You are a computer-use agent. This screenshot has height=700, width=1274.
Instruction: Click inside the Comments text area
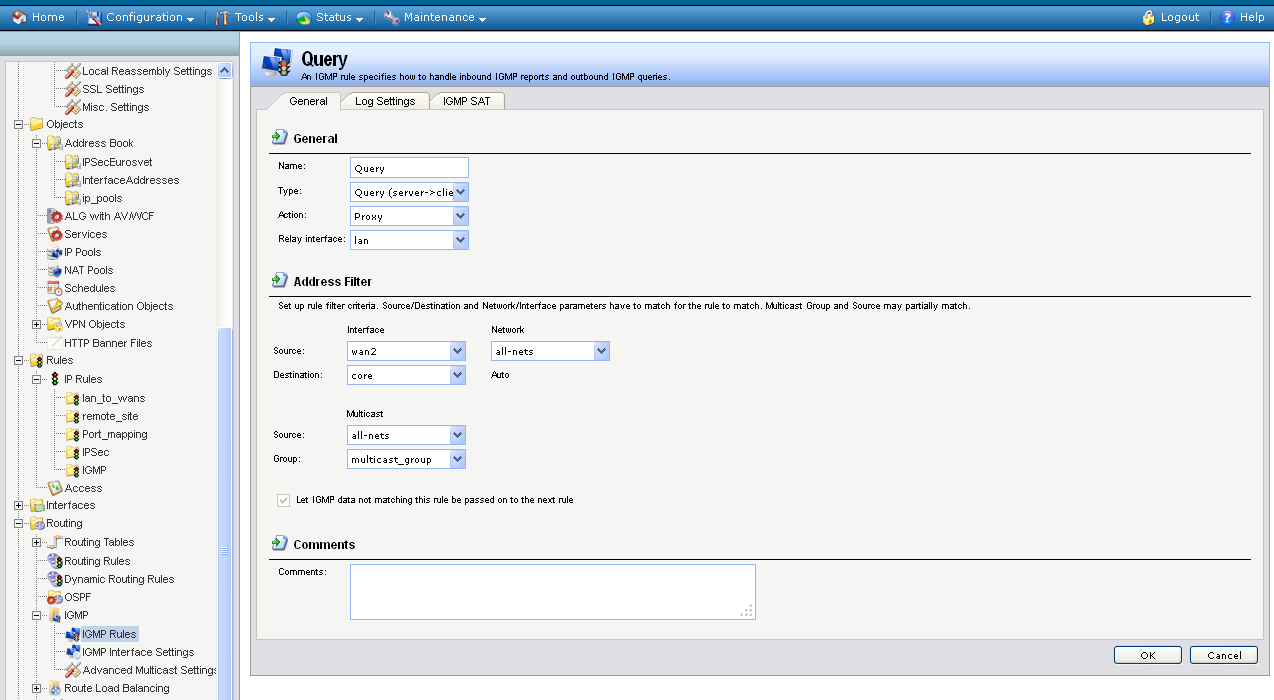tap(552, 592)
